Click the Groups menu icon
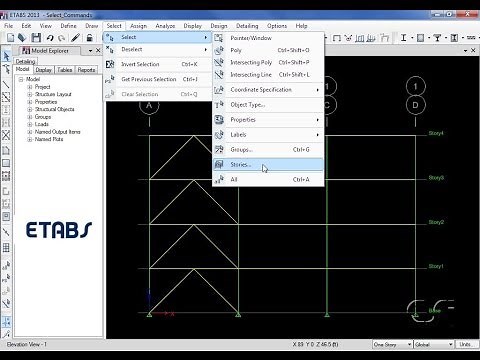 click(219, 150)
